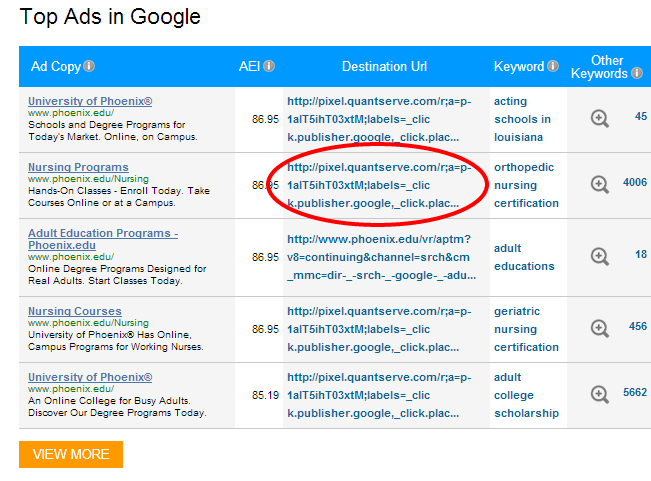Click the VIEW MORE button

pos(71,454)
